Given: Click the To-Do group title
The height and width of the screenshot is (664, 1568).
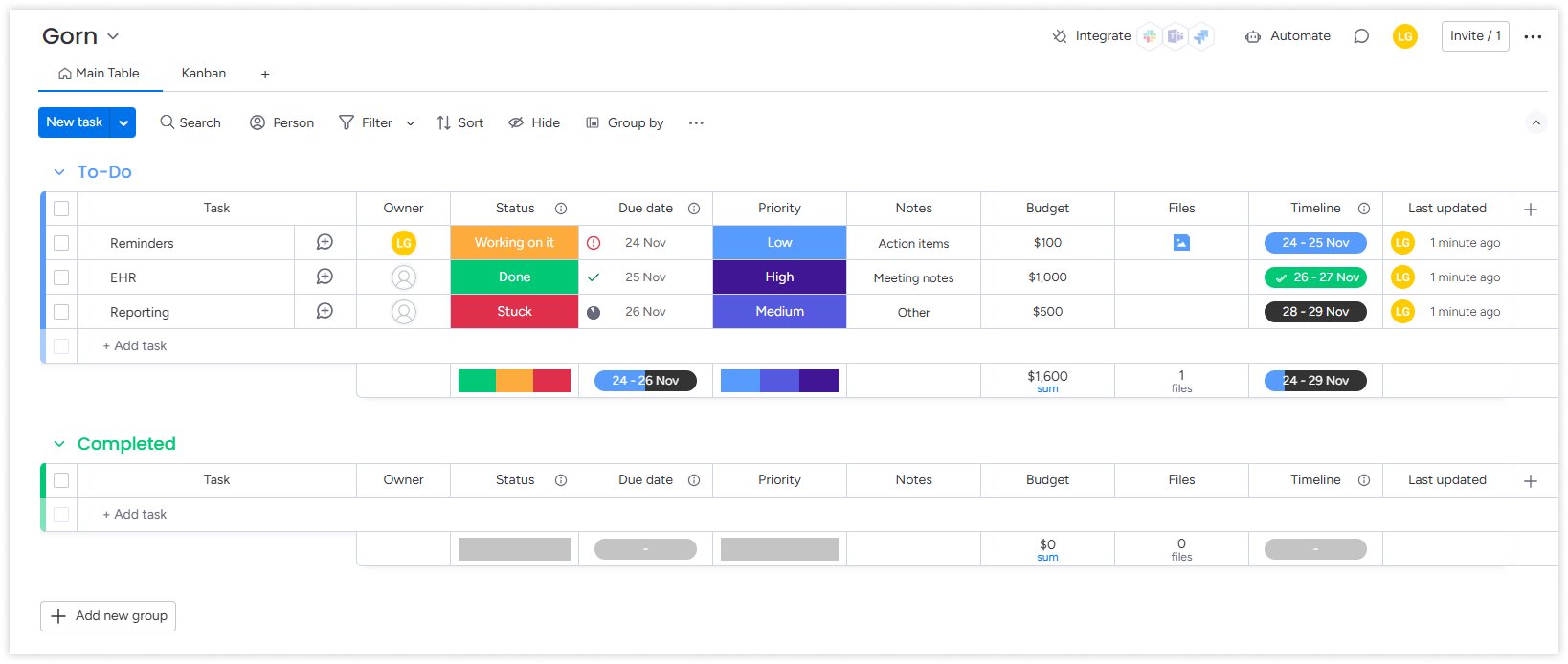Looking at the screenshot, I should [104, 172].
